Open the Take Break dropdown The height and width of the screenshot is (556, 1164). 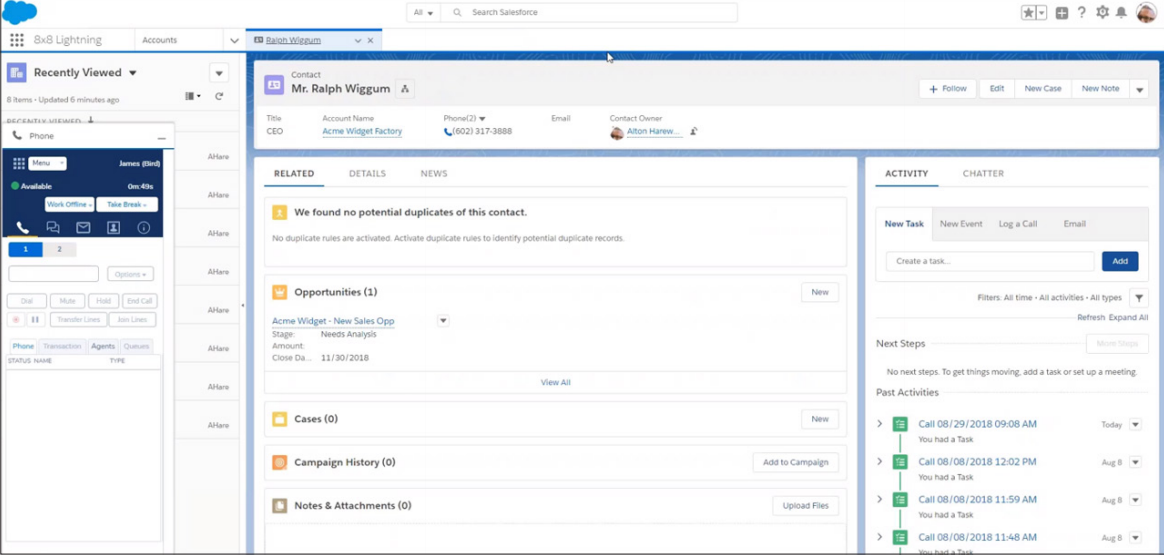(x=127, y=204)
